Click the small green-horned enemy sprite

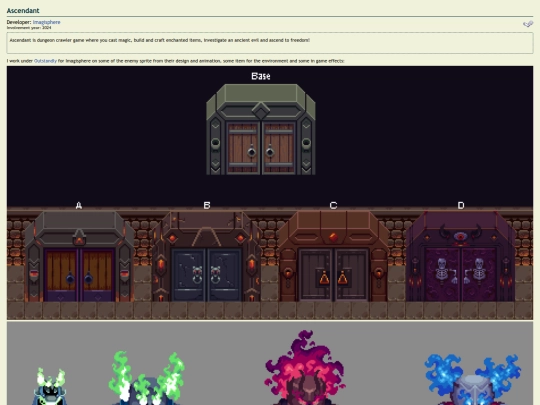coord(50,386)
